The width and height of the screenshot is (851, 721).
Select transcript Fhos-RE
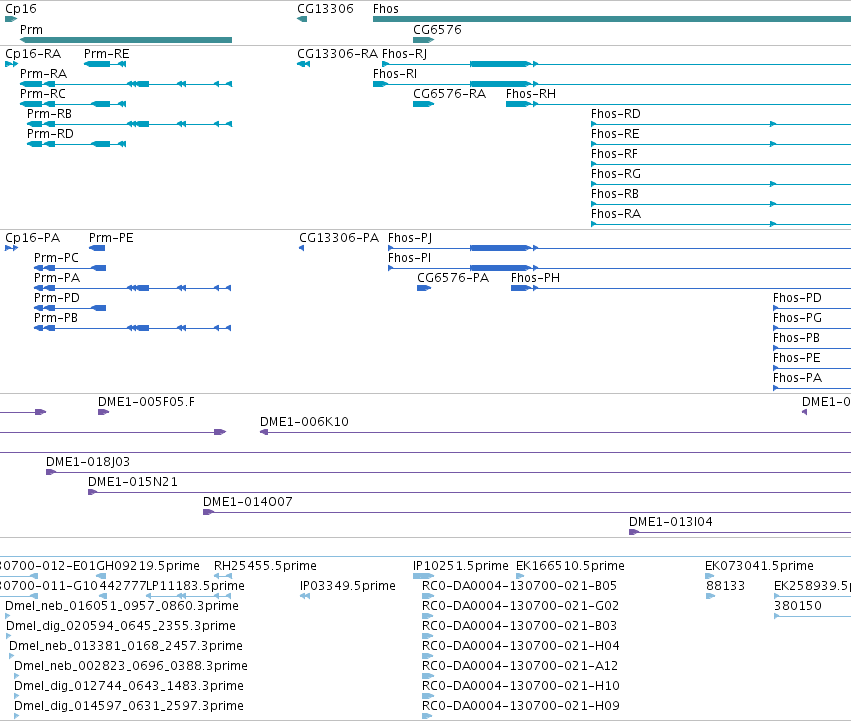(721, 144)
